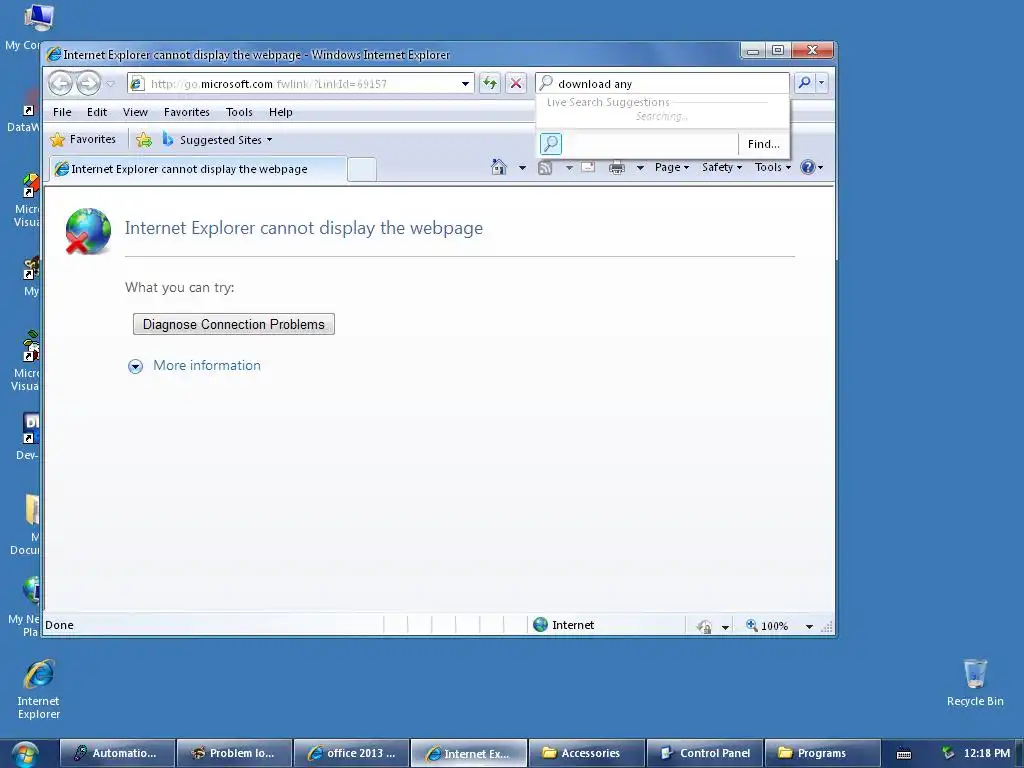Expand the zoom level dropdown arrow
1024x768 pixels.
click(809, 626)
